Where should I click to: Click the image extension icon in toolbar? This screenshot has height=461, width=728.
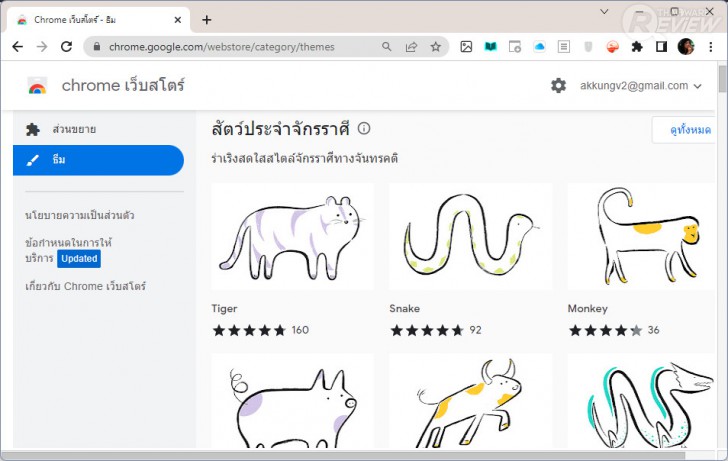tap(466, 46)
